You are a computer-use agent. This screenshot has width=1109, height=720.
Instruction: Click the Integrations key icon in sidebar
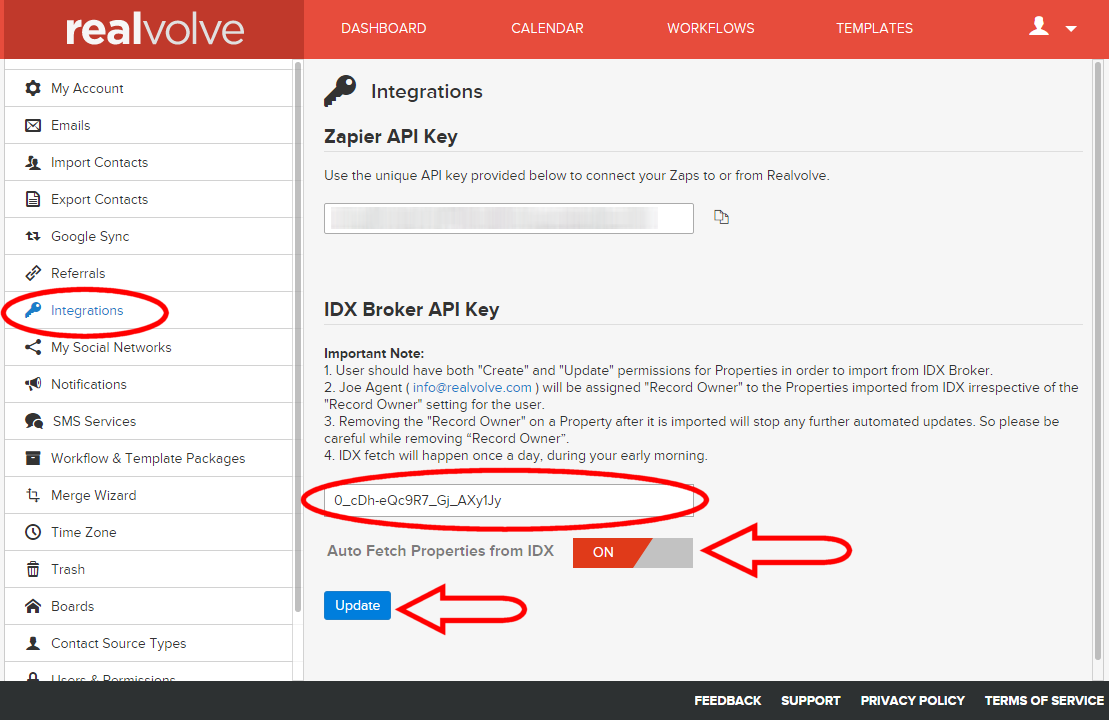(33, 310)
